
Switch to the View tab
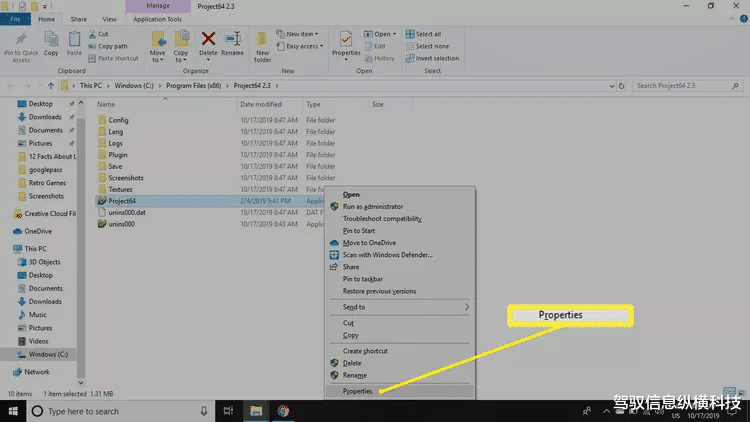(x=109, y=19)
